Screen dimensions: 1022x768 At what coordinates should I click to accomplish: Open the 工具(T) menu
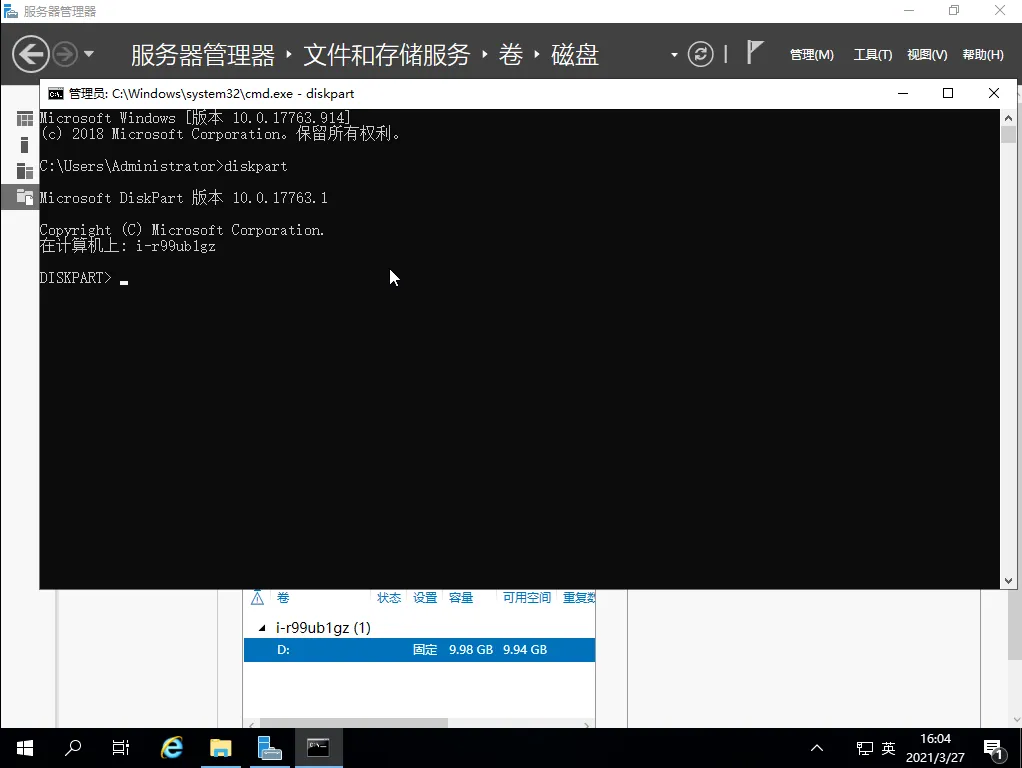pyautogui.click(x=872, y=55)
